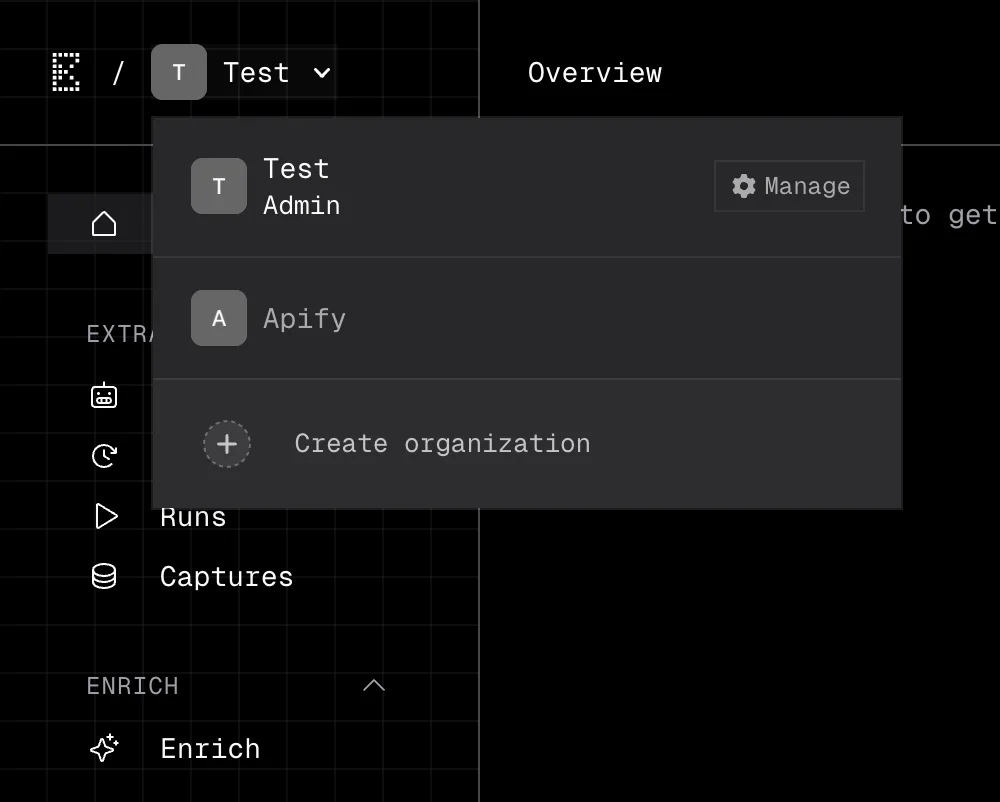Click the sparkle icon next to Enrich
Screen dimensions: 1000x802
[103, 748]
